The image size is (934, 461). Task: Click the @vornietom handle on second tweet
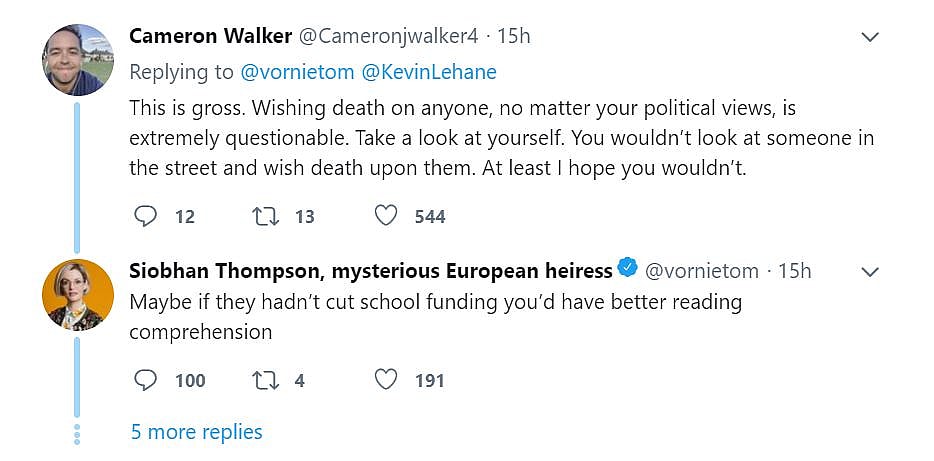pyautogui.click(x=701, y=270)
